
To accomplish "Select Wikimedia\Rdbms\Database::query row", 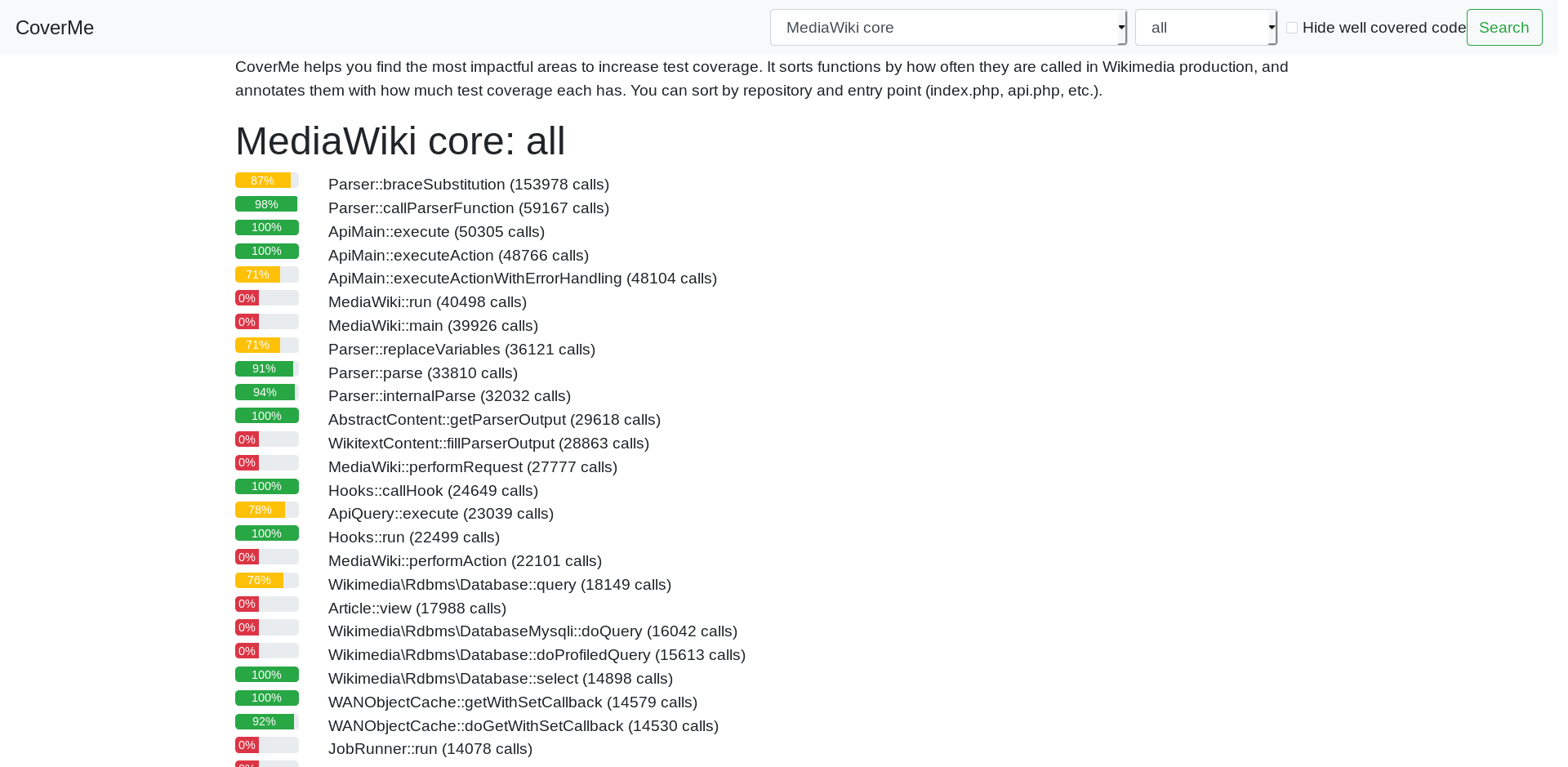I will tap(500, 585).
